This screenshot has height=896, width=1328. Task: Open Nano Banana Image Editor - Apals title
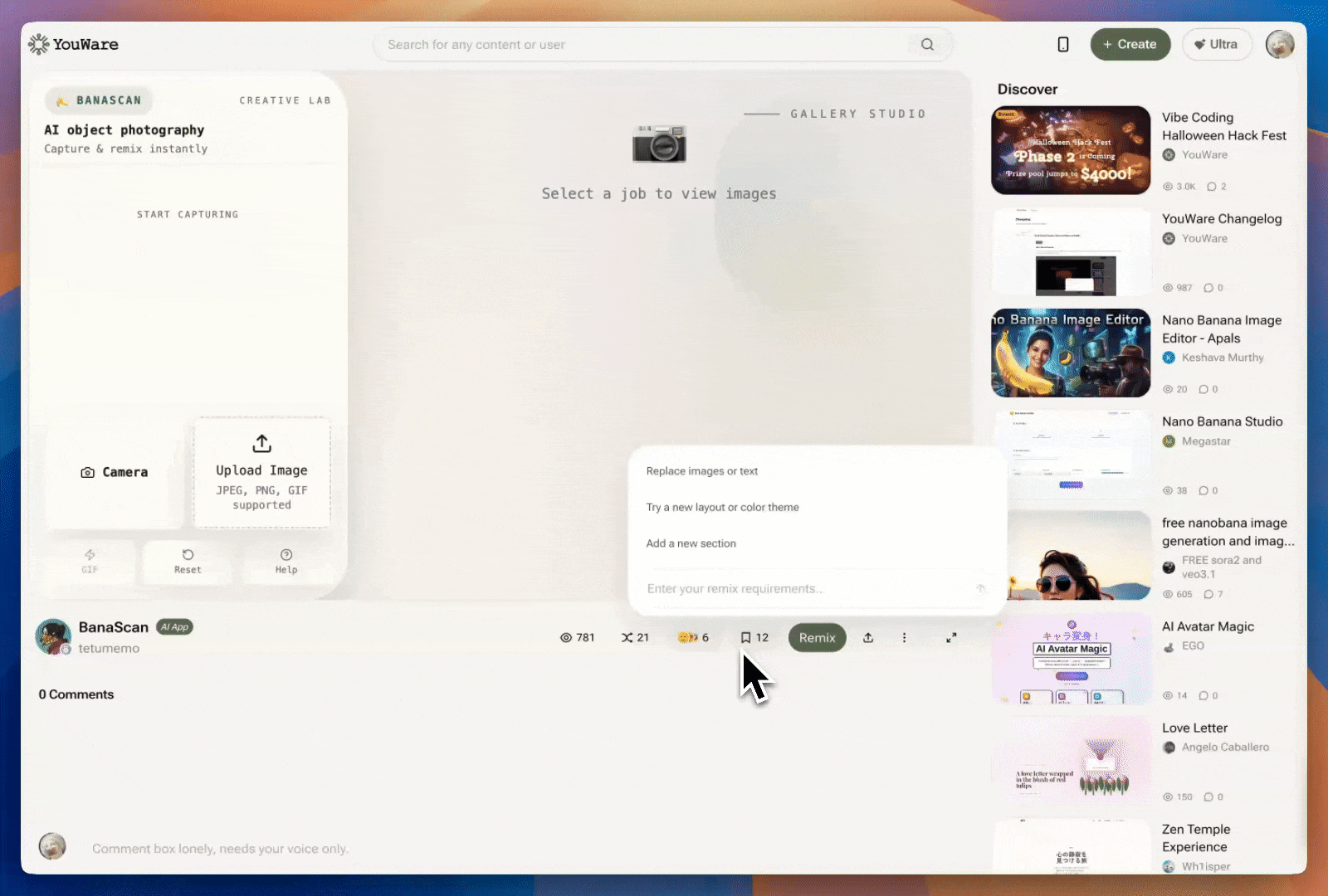click(1222, 329)
